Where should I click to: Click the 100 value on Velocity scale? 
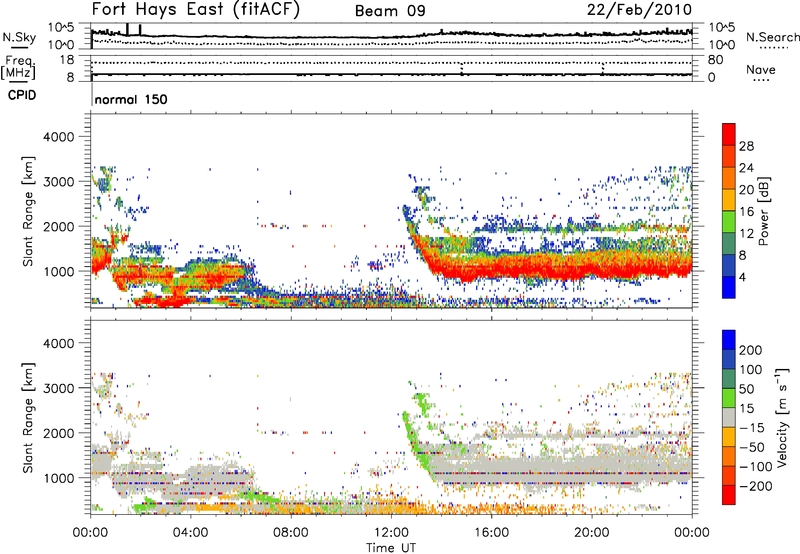point(751,370)
